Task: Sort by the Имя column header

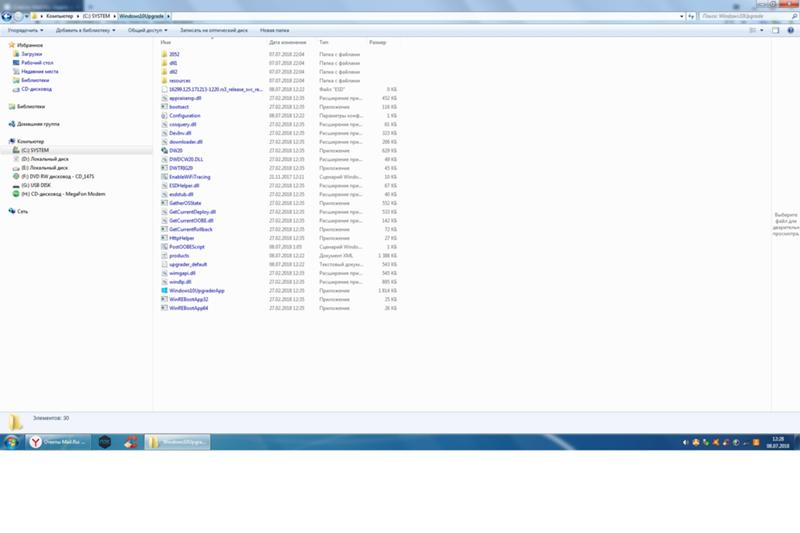Action: pyautogui.click(x=166, y=42)
